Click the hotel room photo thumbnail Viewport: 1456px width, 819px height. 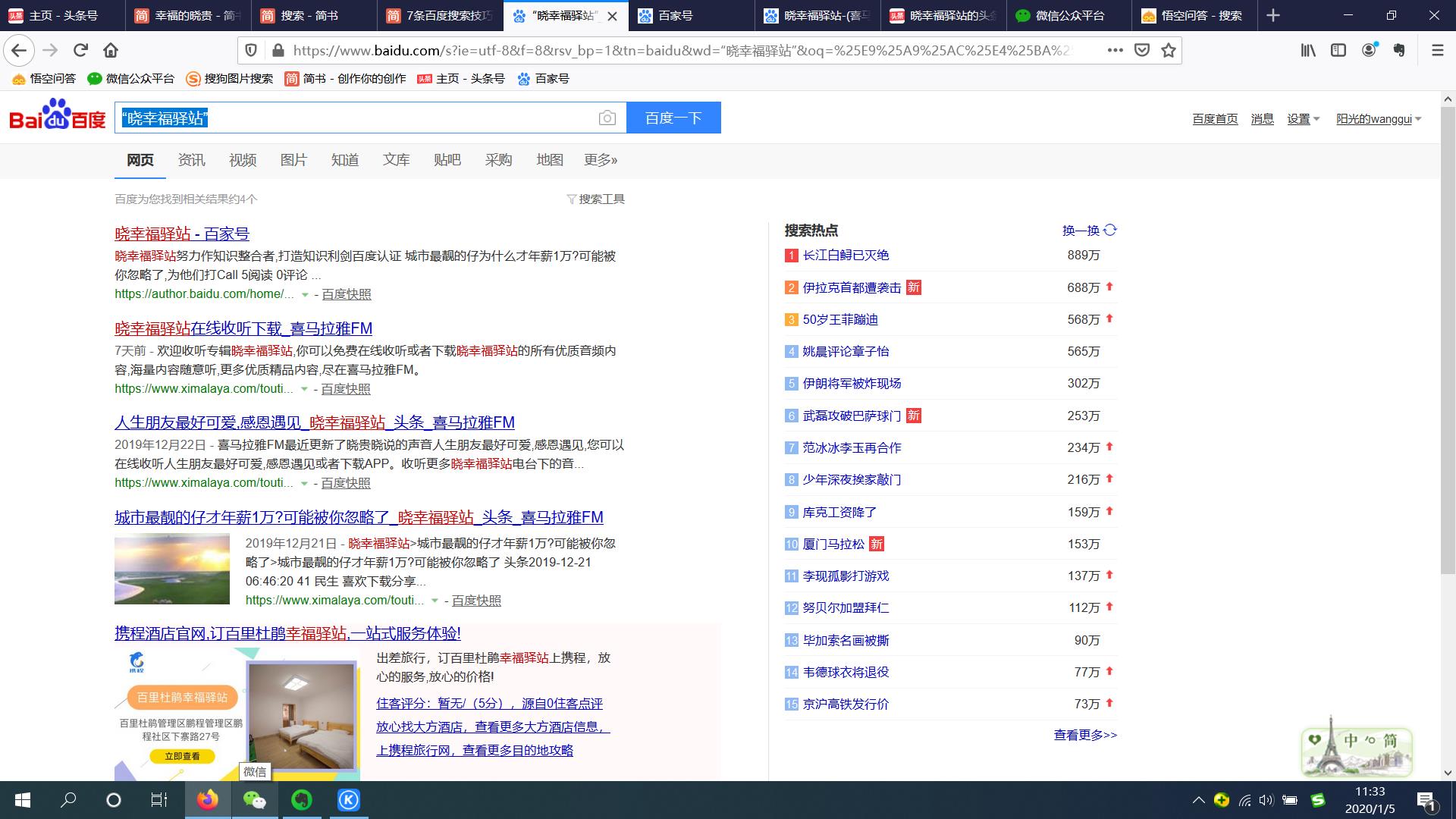pyautogui.click(x=302, y=717)
